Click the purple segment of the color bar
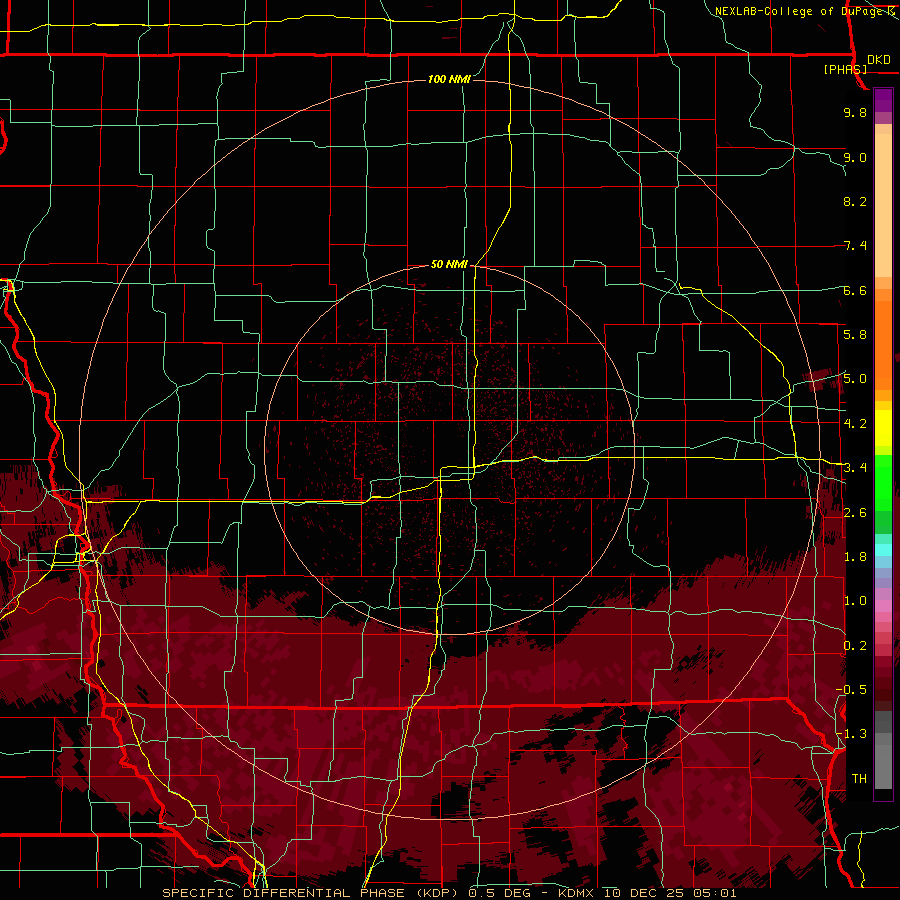This screenshot has height=900, width=900. 883,100
